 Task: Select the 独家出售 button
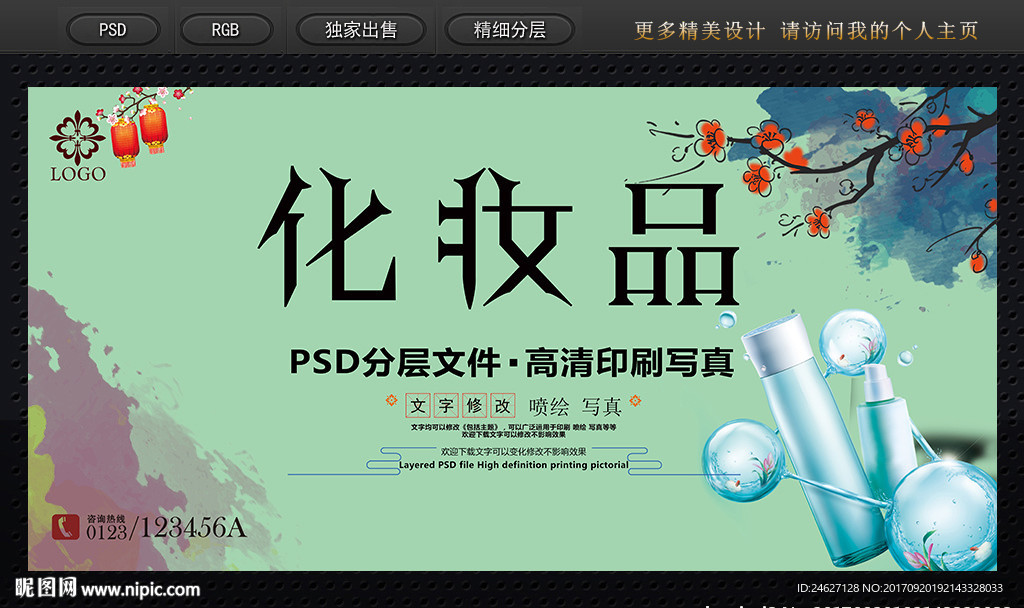pos(361,30)
